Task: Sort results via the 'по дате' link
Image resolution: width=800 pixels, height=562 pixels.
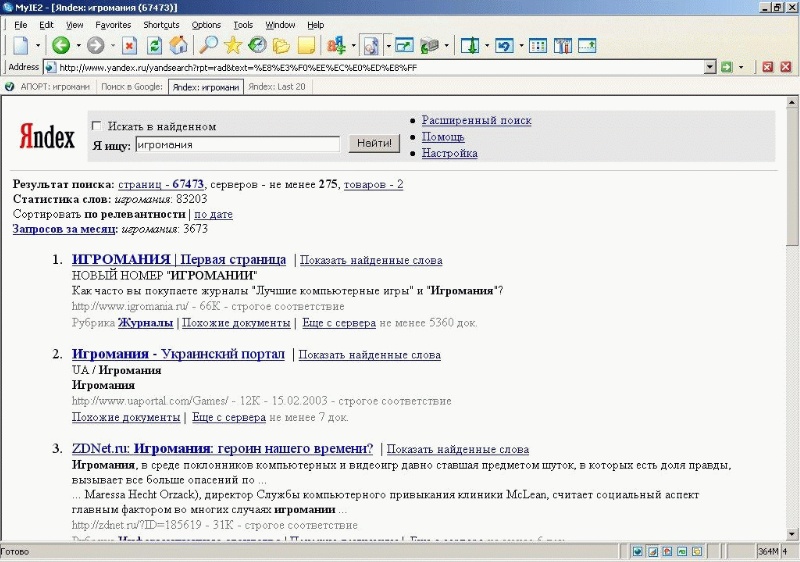Action: tap(213, 214)
